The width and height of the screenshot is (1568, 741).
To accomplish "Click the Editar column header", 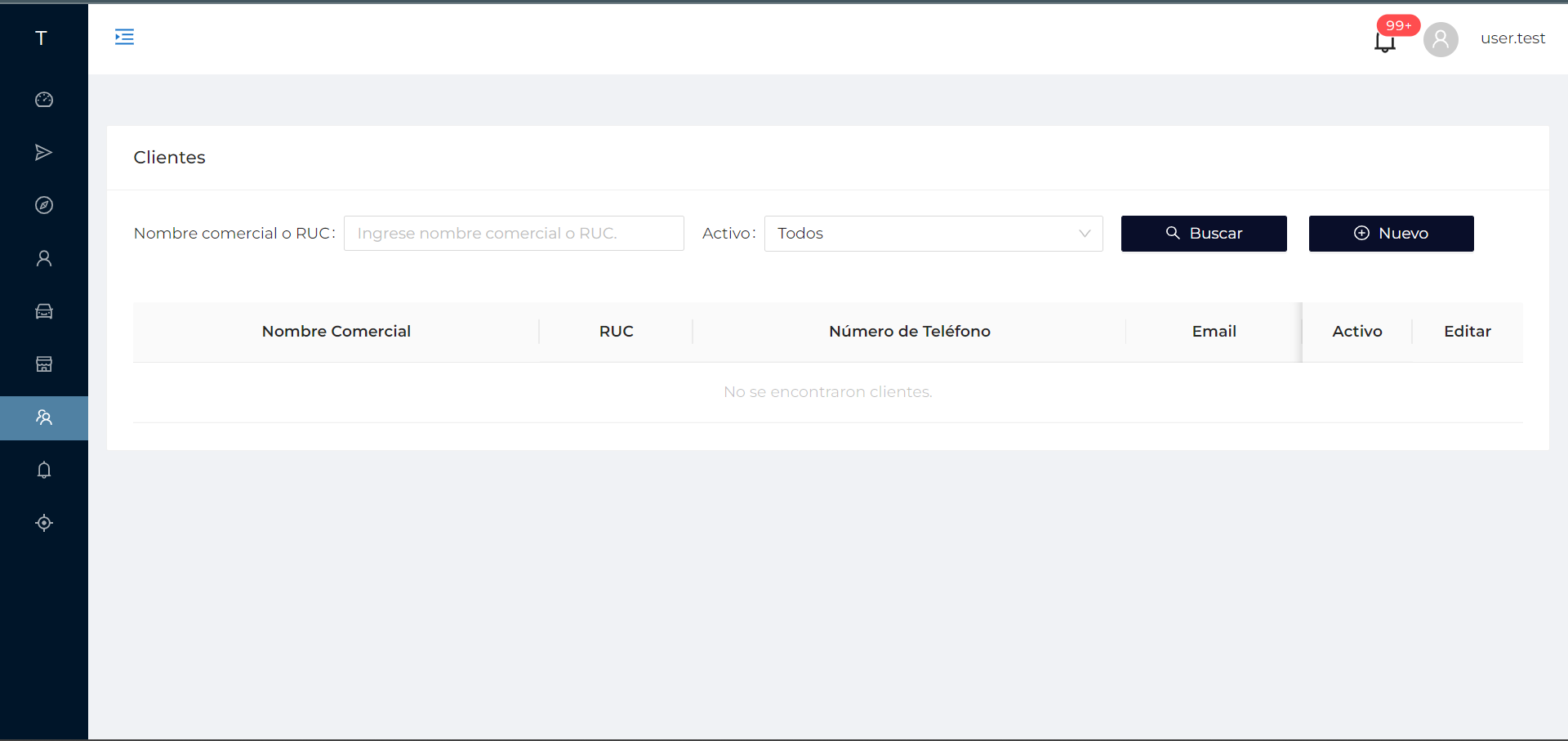I will 1468,332.
